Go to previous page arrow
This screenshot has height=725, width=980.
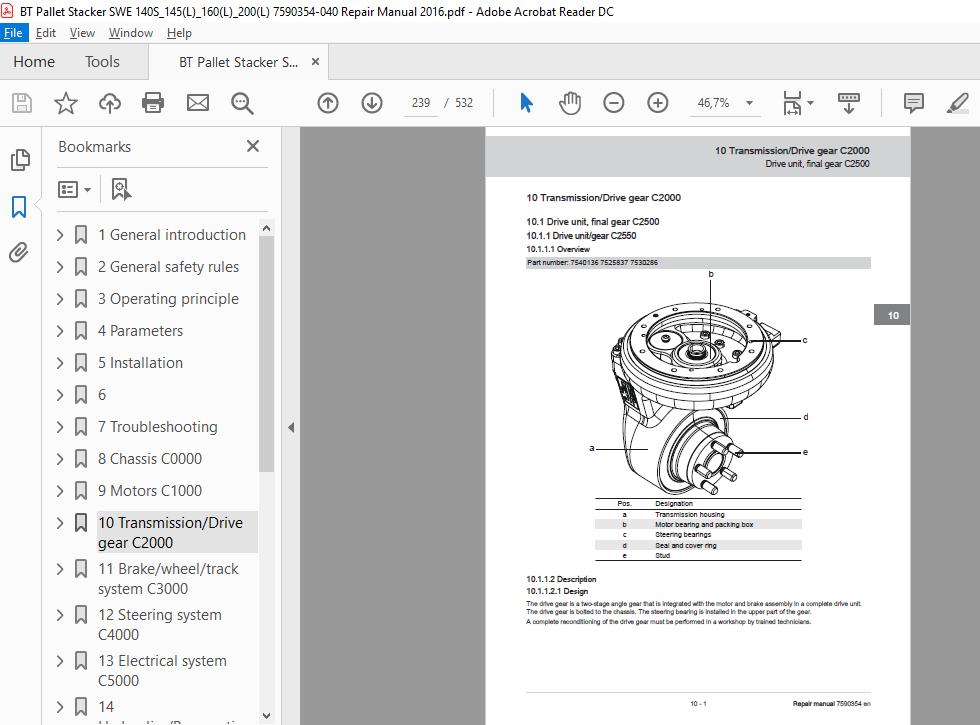(328, 102)
